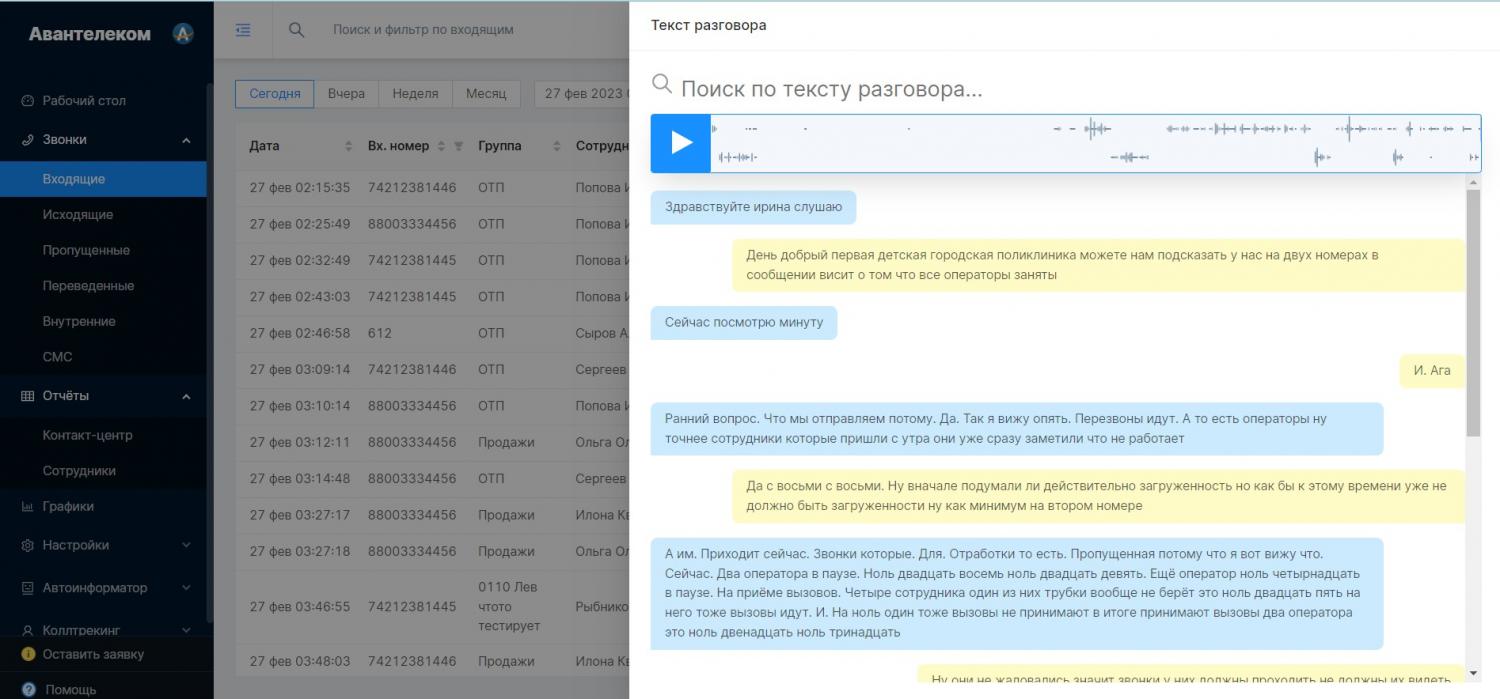Image resolution: width=1500 pixels, height=699 pixels.
Task: Collapse the Отчёты menu section
Action: (x=186, y=397)
